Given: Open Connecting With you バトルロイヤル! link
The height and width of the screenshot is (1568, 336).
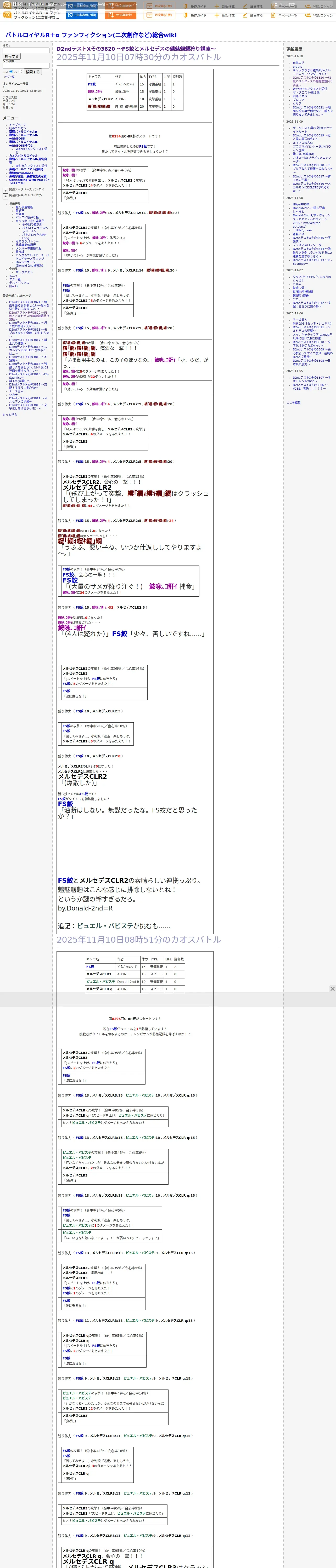Looking at the screenshot, I should 29,181.
